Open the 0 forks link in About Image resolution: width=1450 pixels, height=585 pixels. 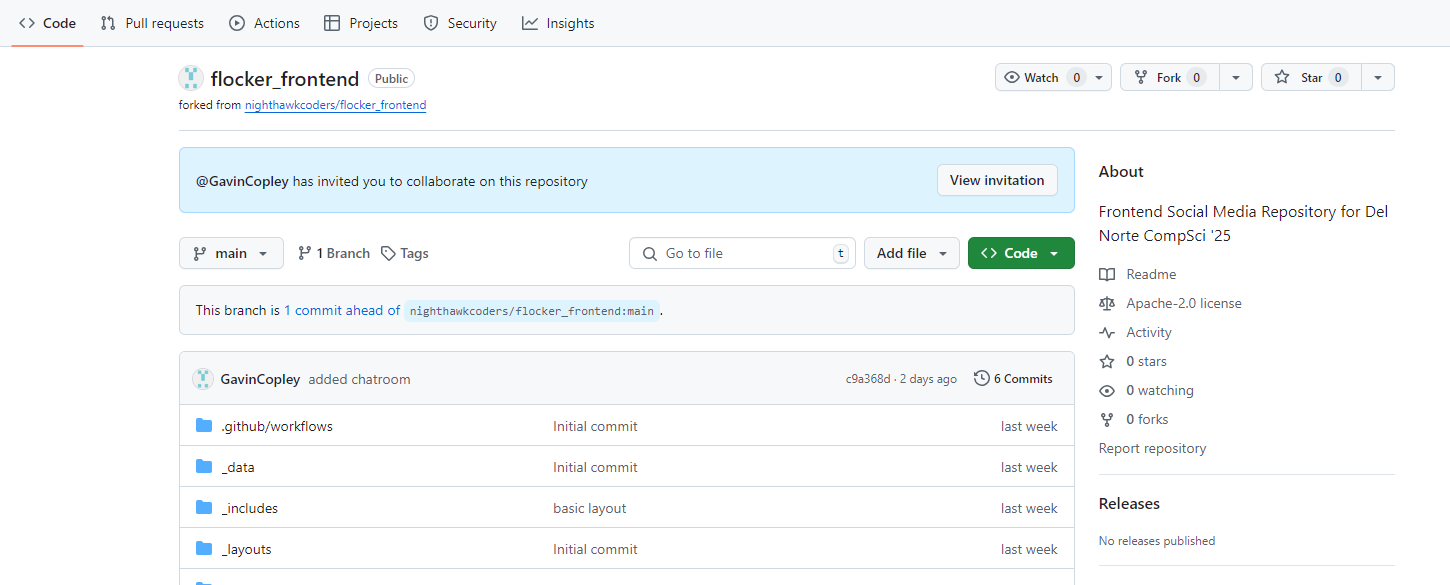point(1147,419)
